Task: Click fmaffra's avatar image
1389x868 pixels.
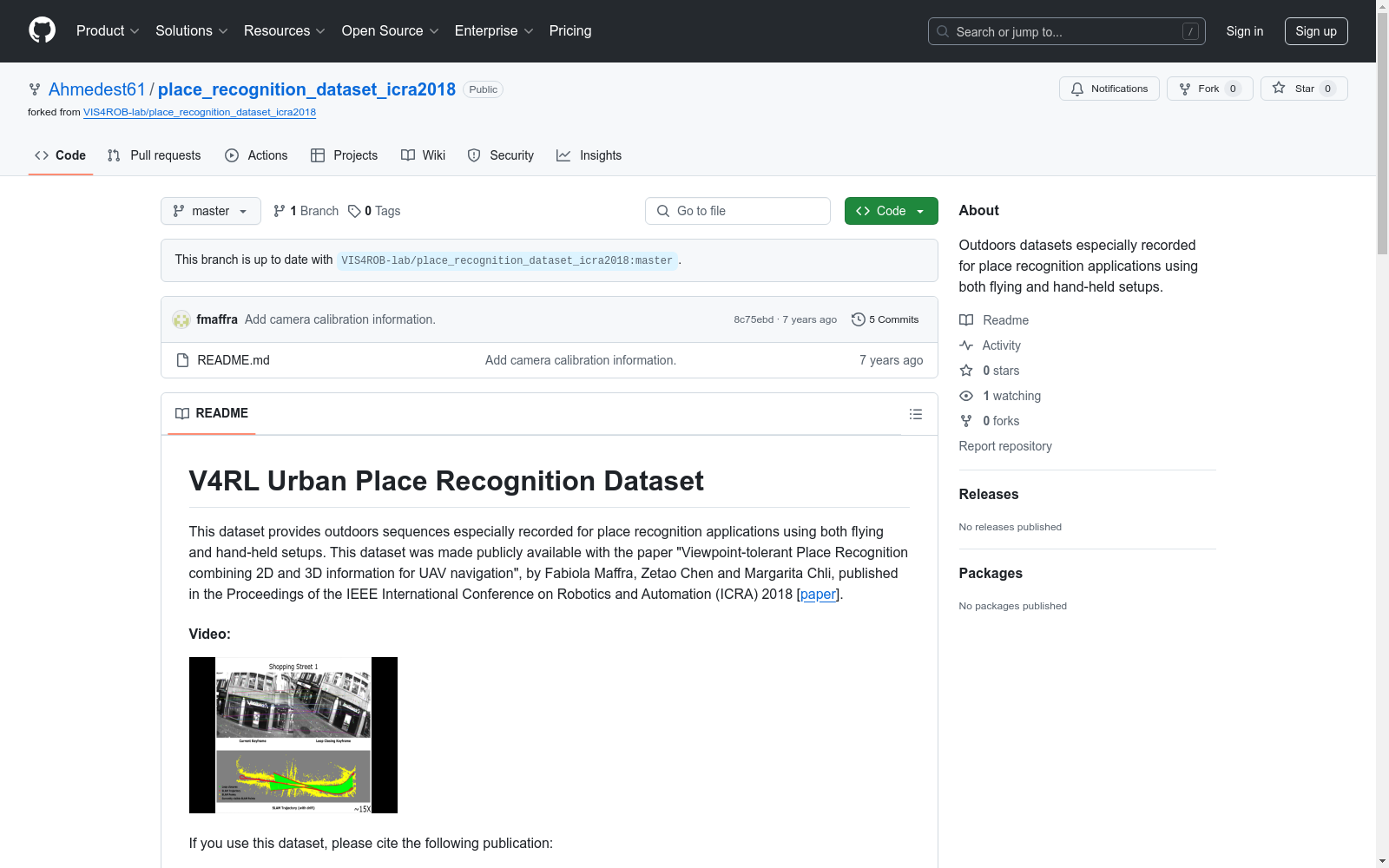Action: tap(181, 319)
